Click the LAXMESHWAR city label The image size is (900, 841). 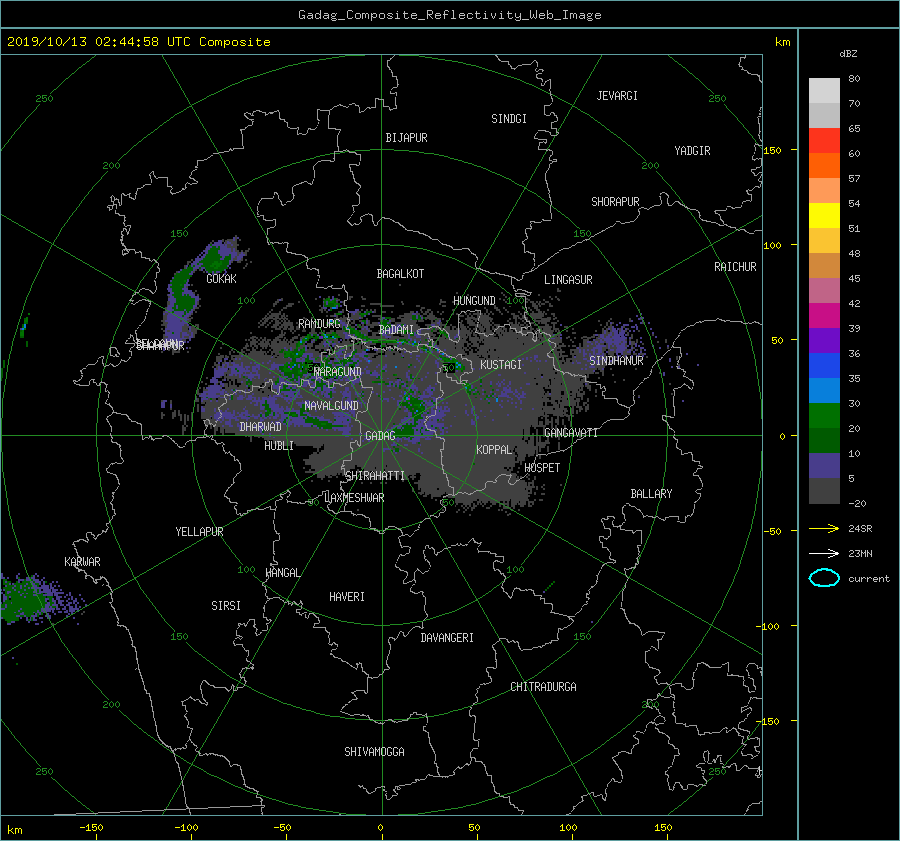coord(354,498)
